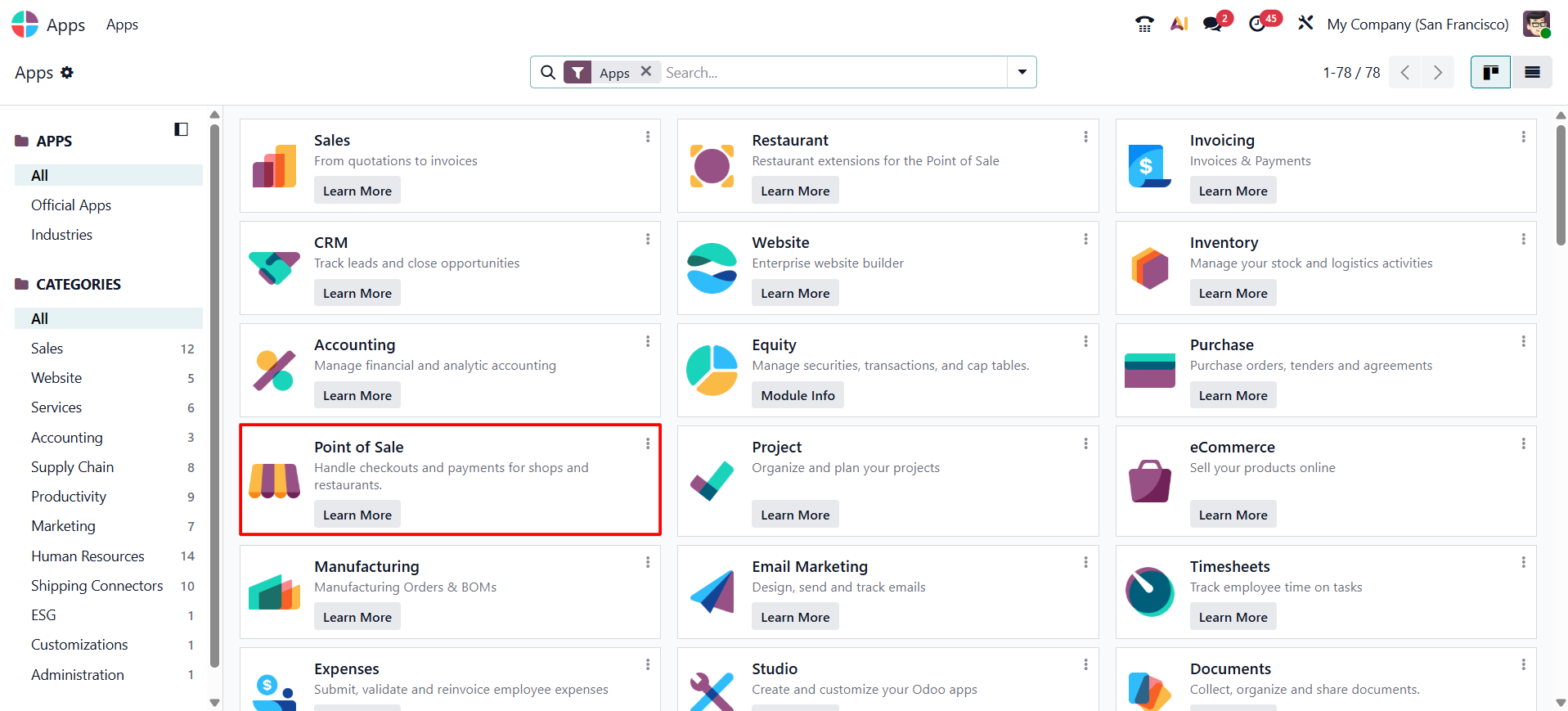This screenshot has height=711, width=1568.
Task: Open the Website card kebab menu
Action: click(1085, 239)
